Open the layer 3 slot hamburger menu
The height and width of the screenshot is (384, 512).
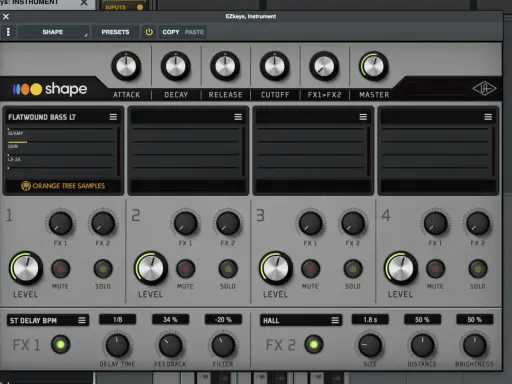363,117
